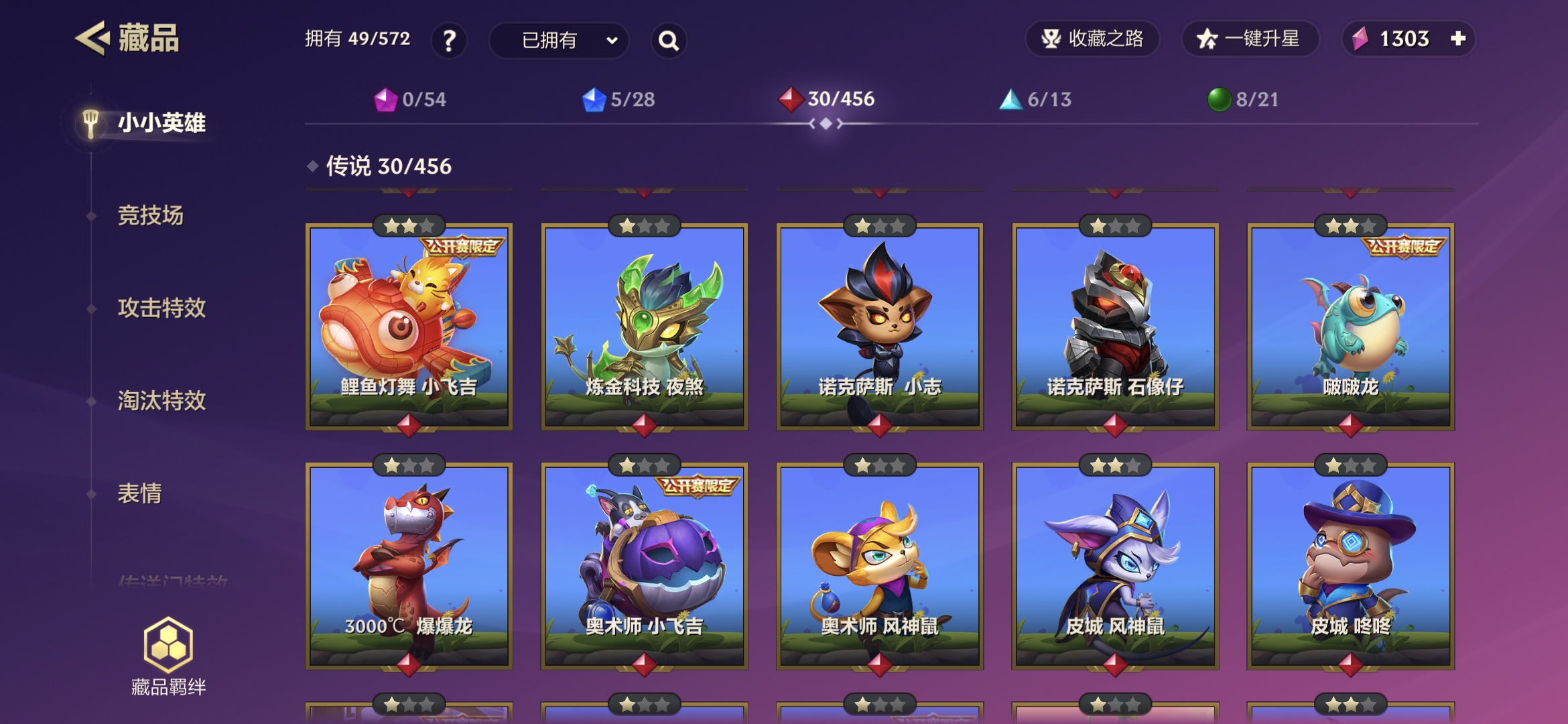The height and width of the screenshot is (724, 1568).
Task: Open the question mark help icon
Action: [449, 40]
